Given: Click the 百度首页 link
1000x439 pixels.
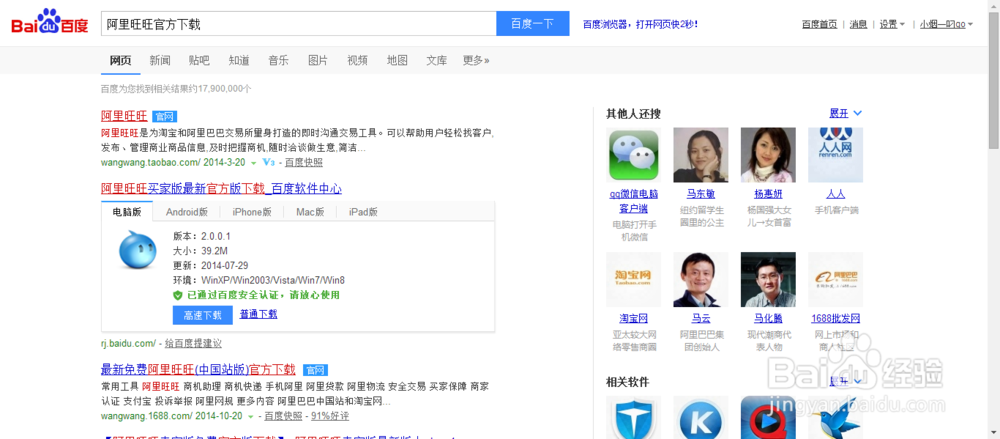Looking at the screenshot, I should 820,24.
